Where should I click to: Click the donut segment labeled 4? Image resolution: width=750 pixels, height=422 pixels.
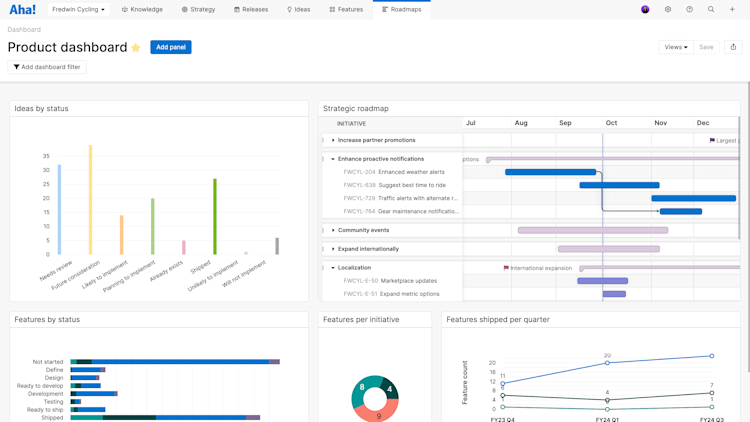click(390, 388)
